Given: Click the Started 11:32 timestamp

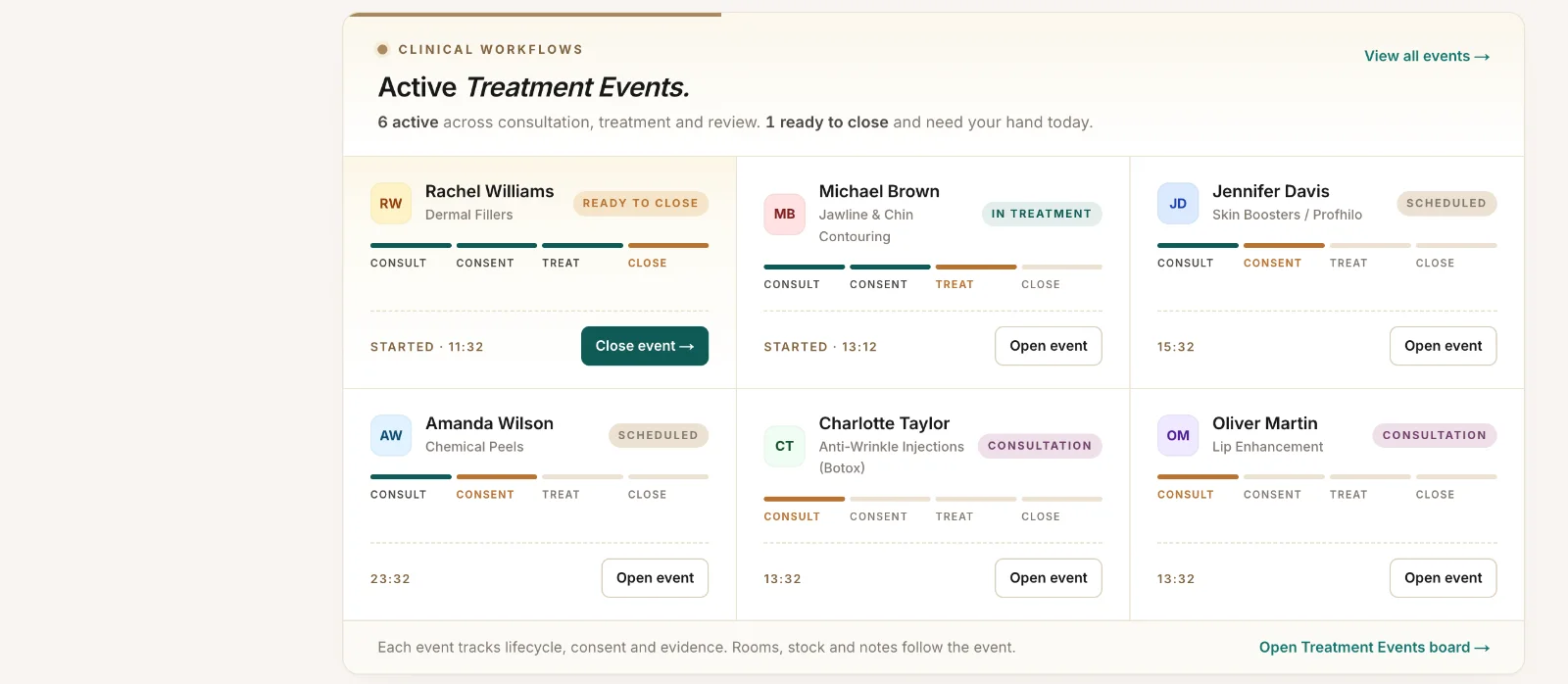Looking at the screenshot, I should click(427, 347).
